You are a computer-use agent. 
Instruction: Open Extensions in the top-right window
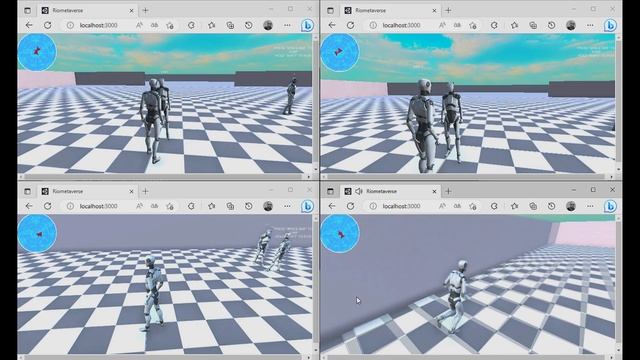click(494, 25)
